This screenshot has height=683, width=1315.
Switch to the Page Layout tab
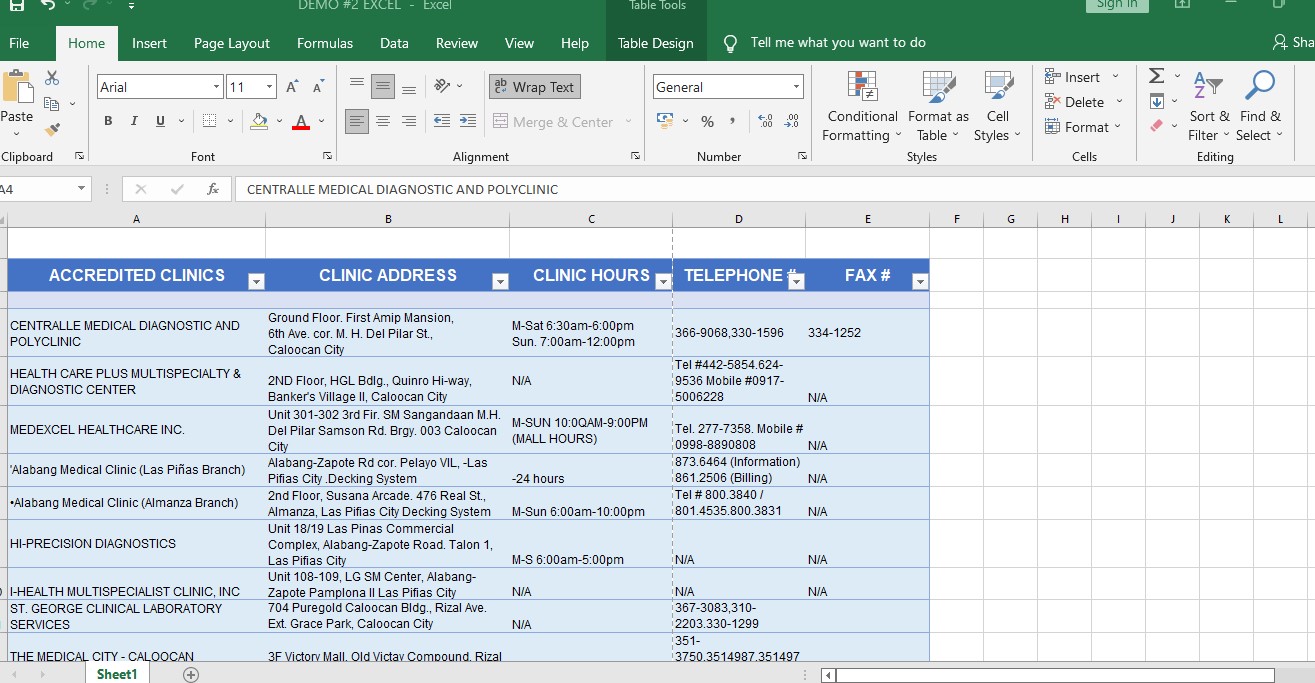click(232, 43)
